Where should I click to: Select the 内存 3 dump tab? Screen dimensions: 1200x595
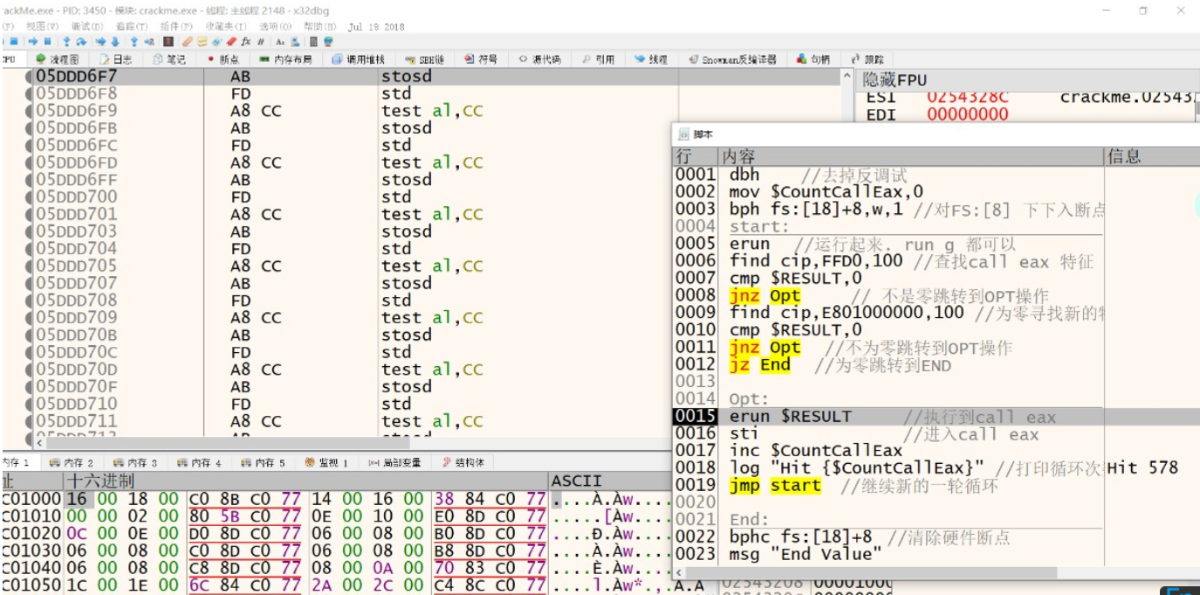tap(135, 463)
